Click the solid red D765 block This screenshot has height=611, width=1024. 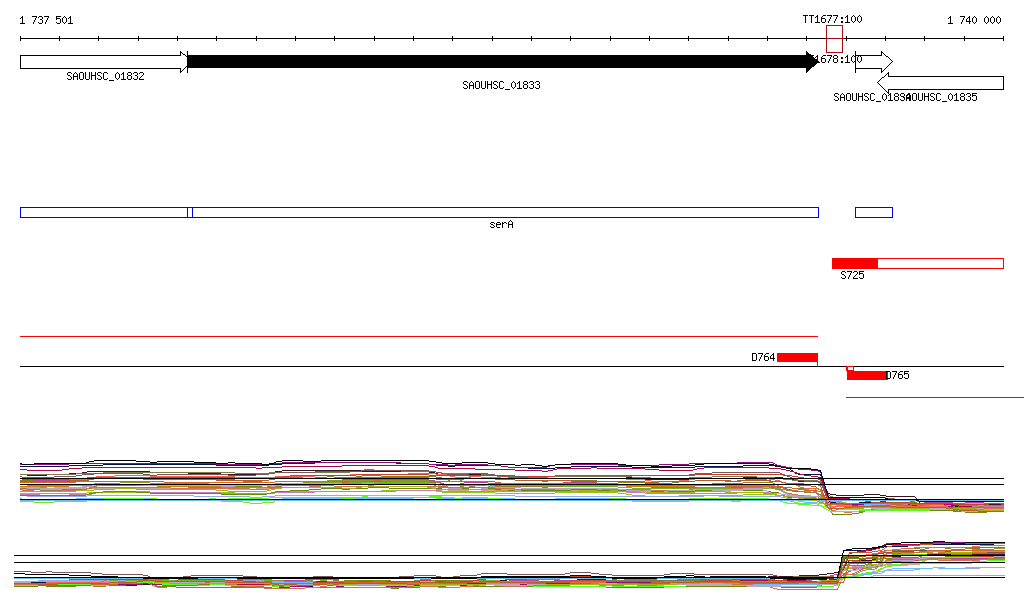point(866,375)
